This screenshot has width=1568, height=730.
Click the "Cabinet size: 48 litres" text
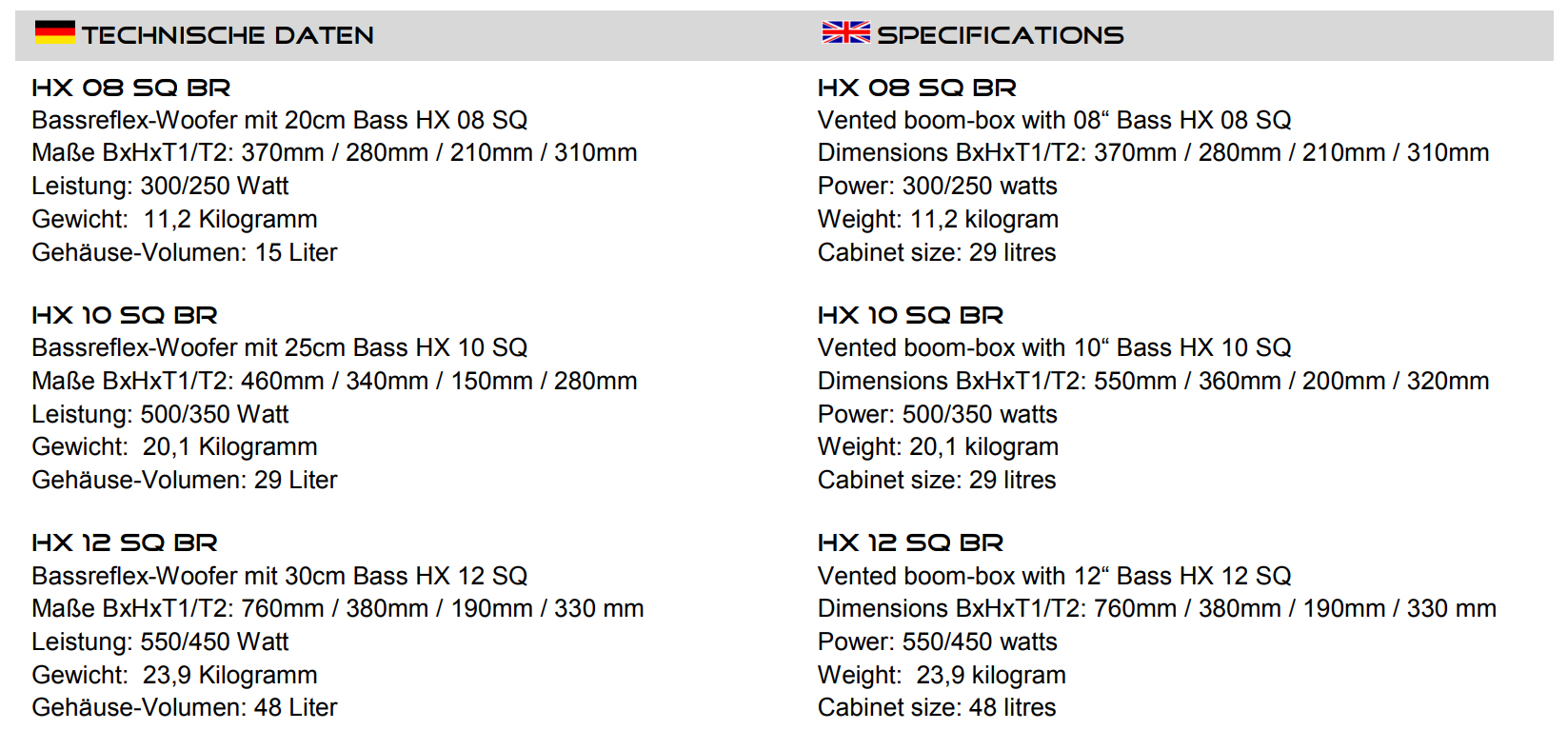point(937,707)
